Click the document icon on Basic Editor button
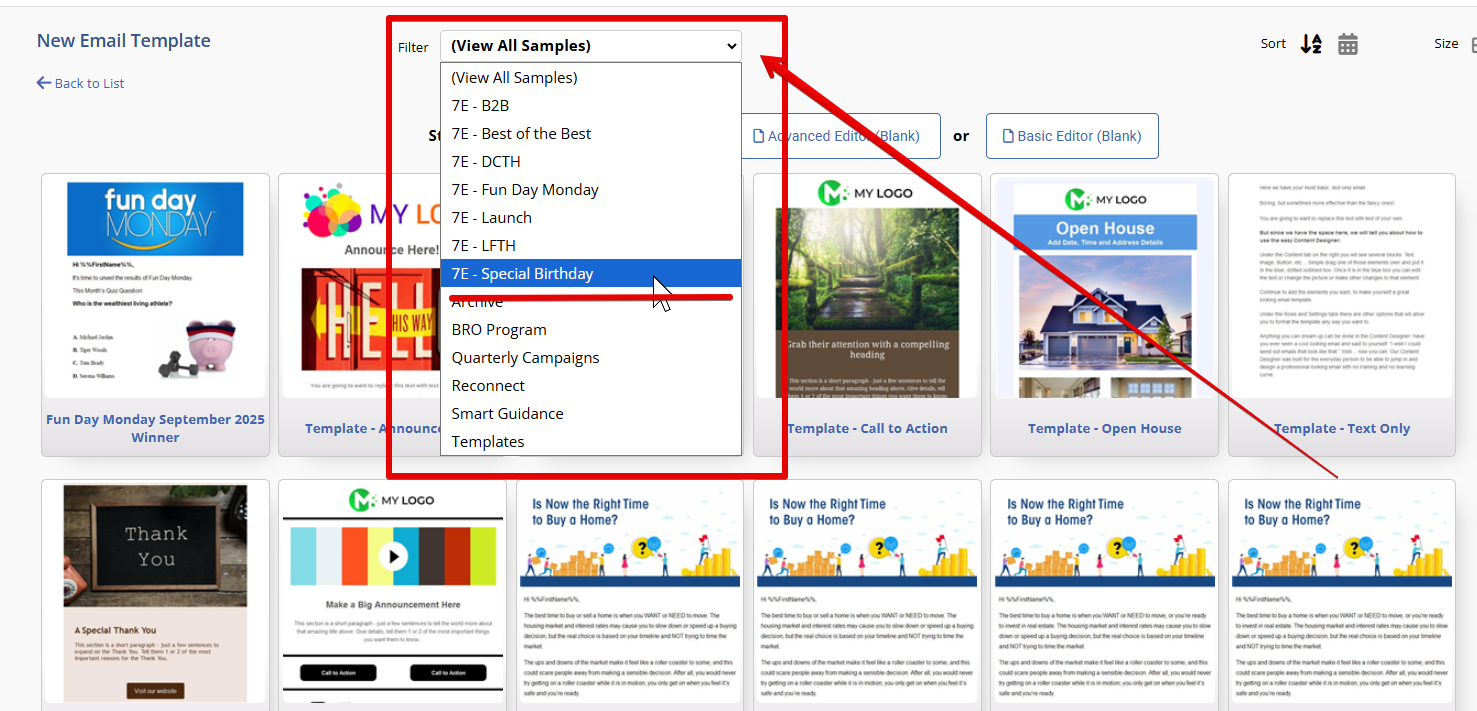Screen dimensions: 1477x711 coord(1009,136)
